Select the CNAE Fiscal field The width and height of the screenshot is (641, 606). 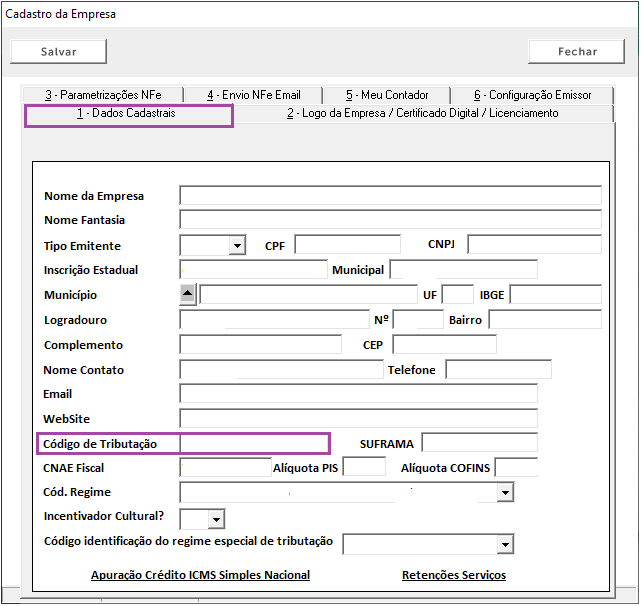tap(226, 467)
